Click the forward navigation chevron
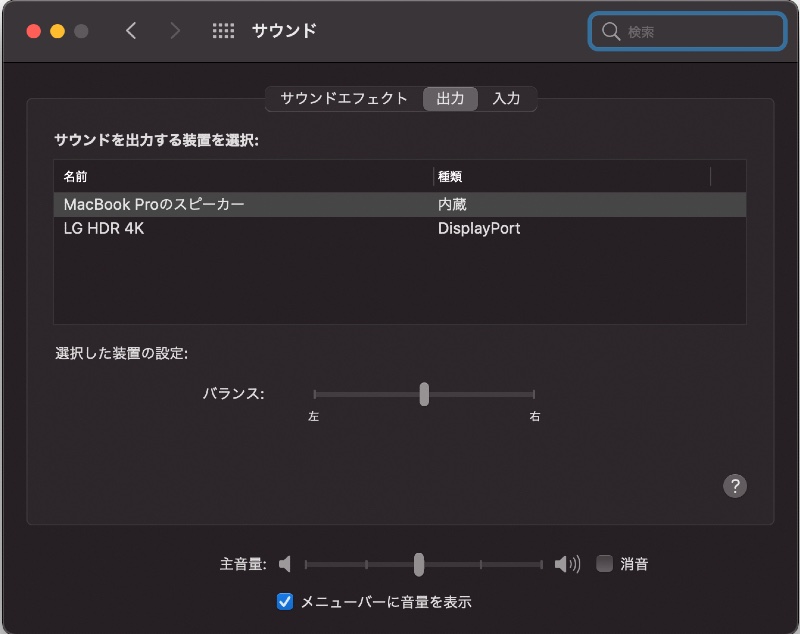Image resolution: width=800 pixels, height=634 pixels. 175,31
